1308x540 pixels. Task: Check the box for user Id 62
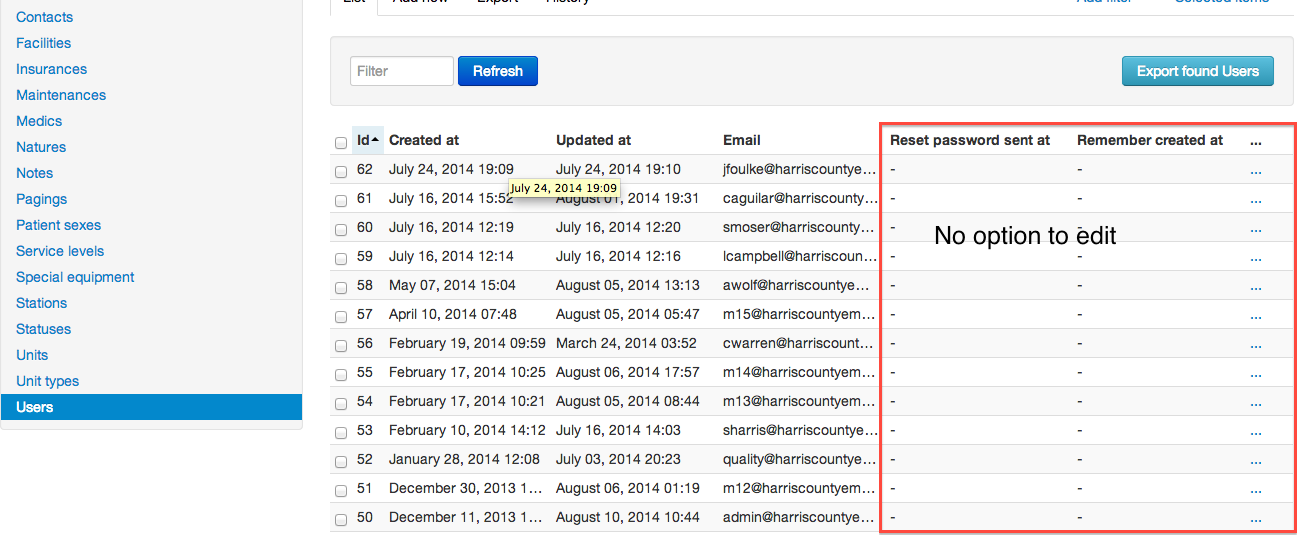pos(341,172)
